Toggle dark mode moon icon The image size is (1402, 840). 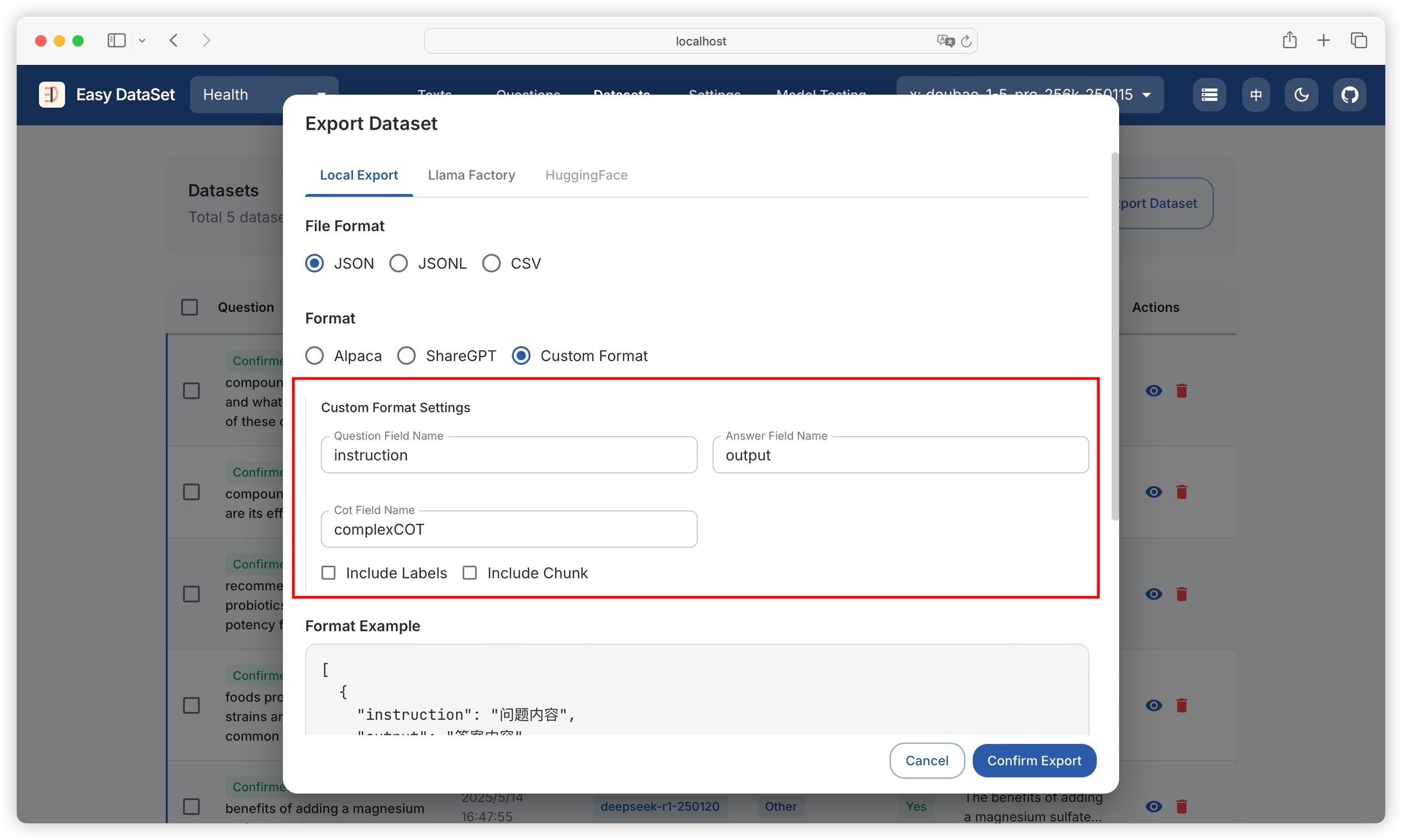tap(1301, 95)
